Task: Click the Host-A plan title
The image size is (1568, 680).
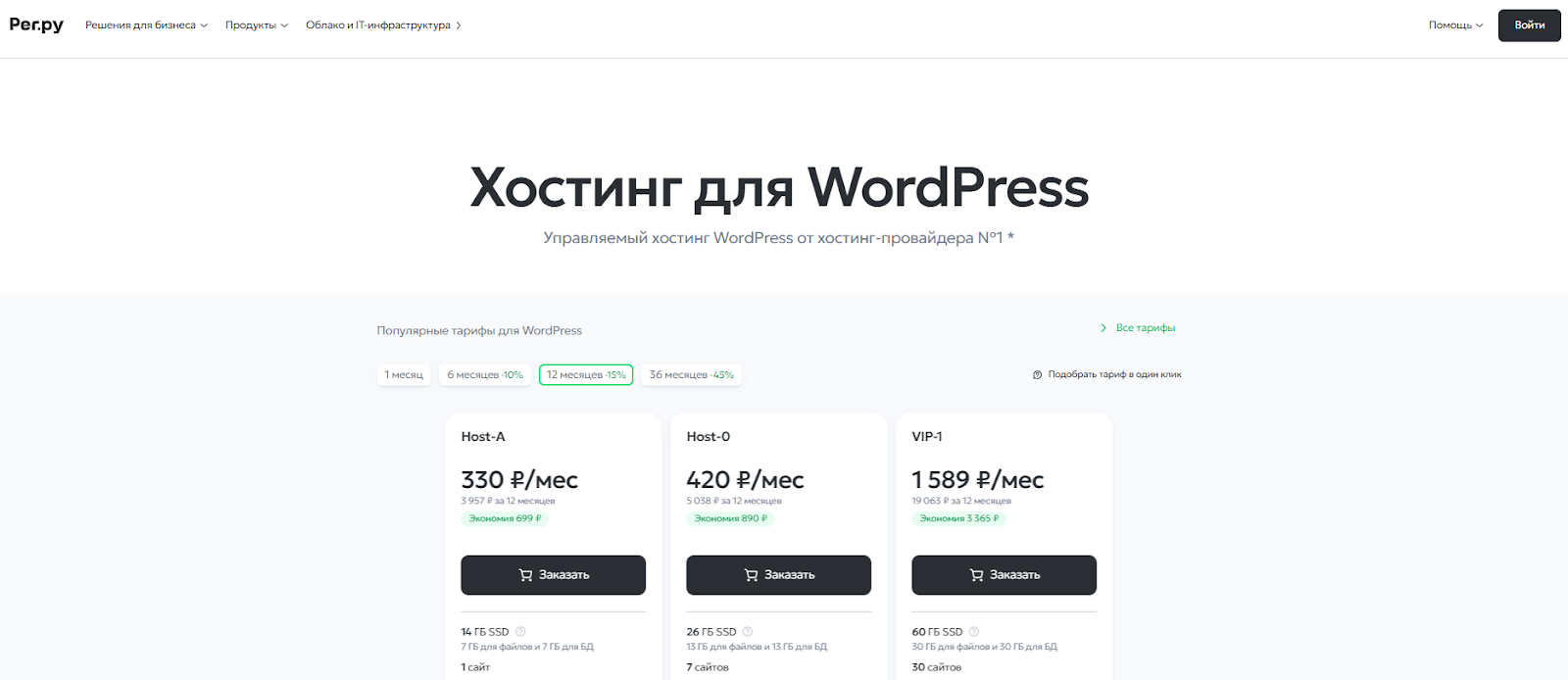Action: [x=483, y=437]
